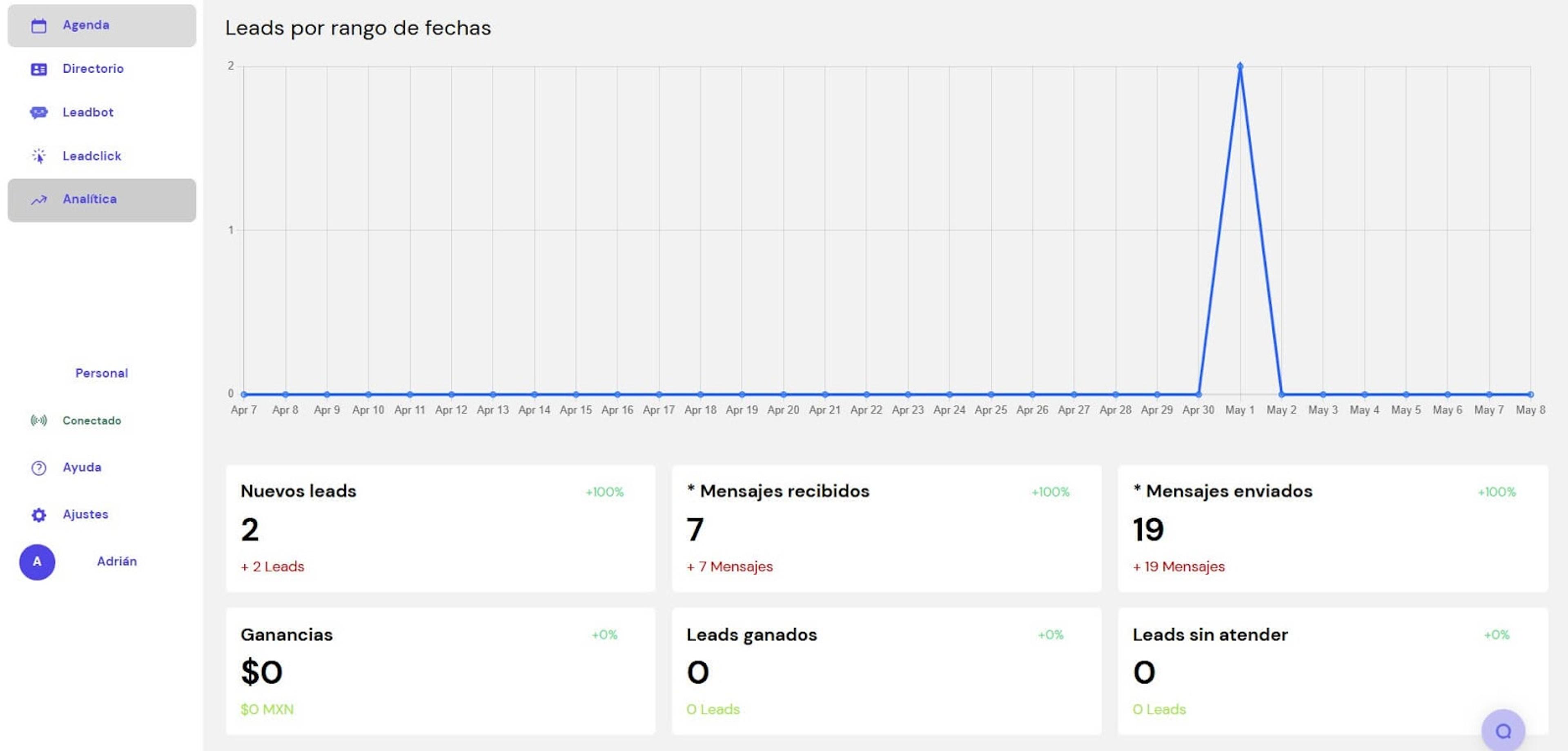Viewport: 1568px width, 751px height.
Task: Select the Mensajes enviados stat card
Action: point(1332,529)
